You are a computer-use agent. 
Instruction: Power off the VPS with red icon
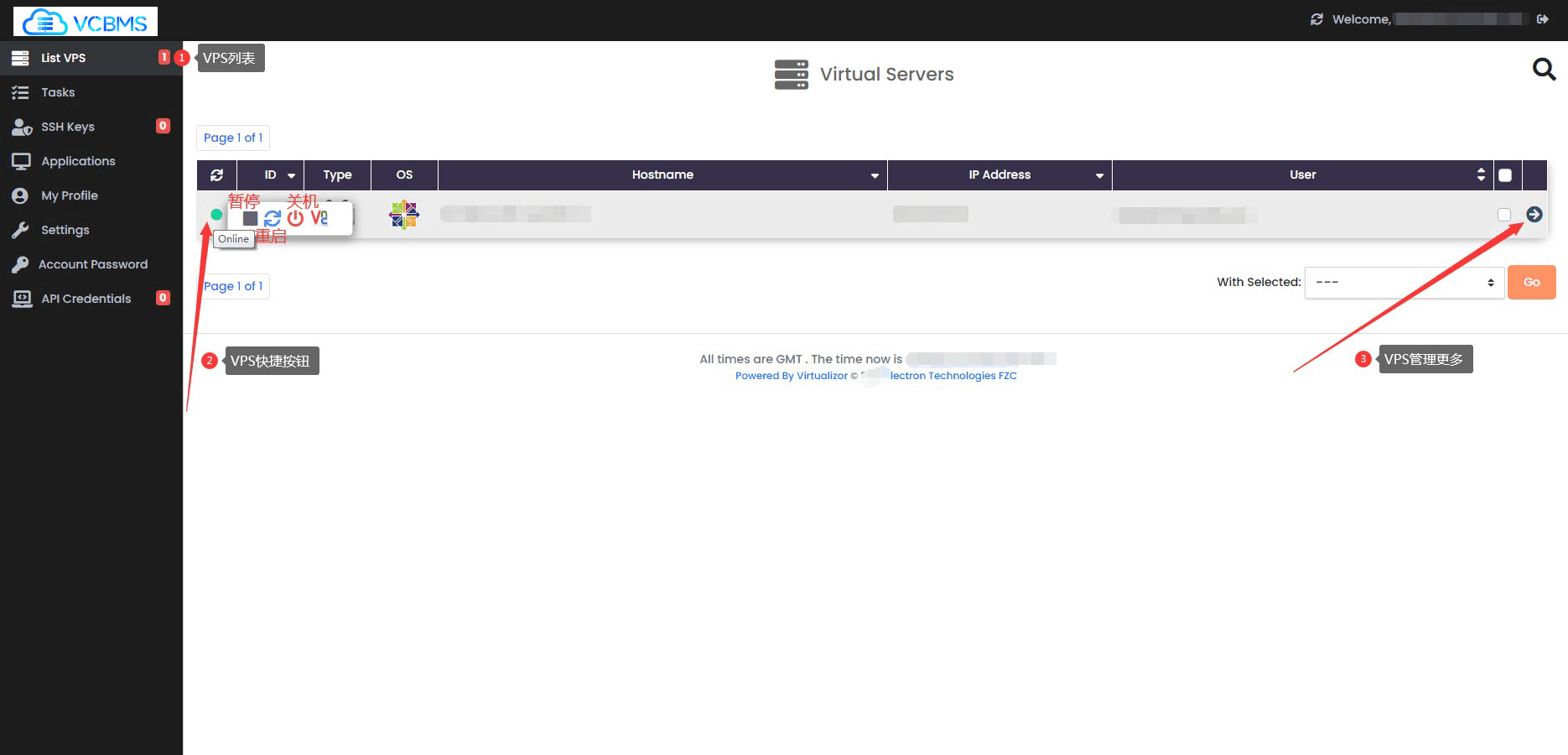tap(295, 218)
